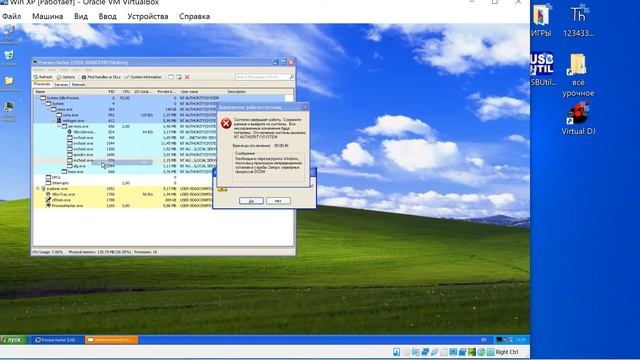Click the find window and thread icon
640x360 pixels.
[x=179, y=77]
